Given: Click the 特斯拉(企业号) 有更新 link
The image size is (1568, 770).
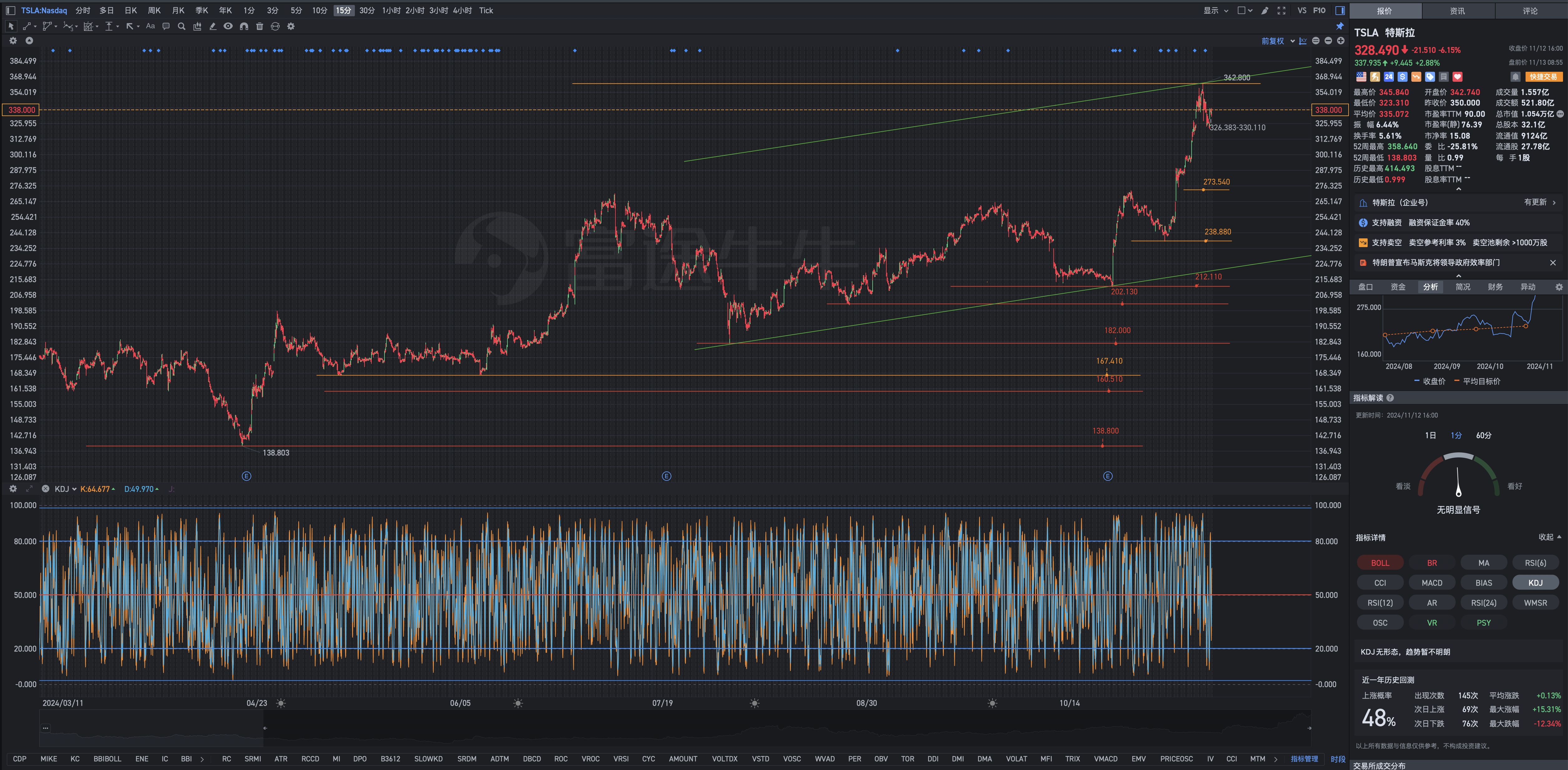Looking at the screenshot, I should click(x=1458, y=202).
